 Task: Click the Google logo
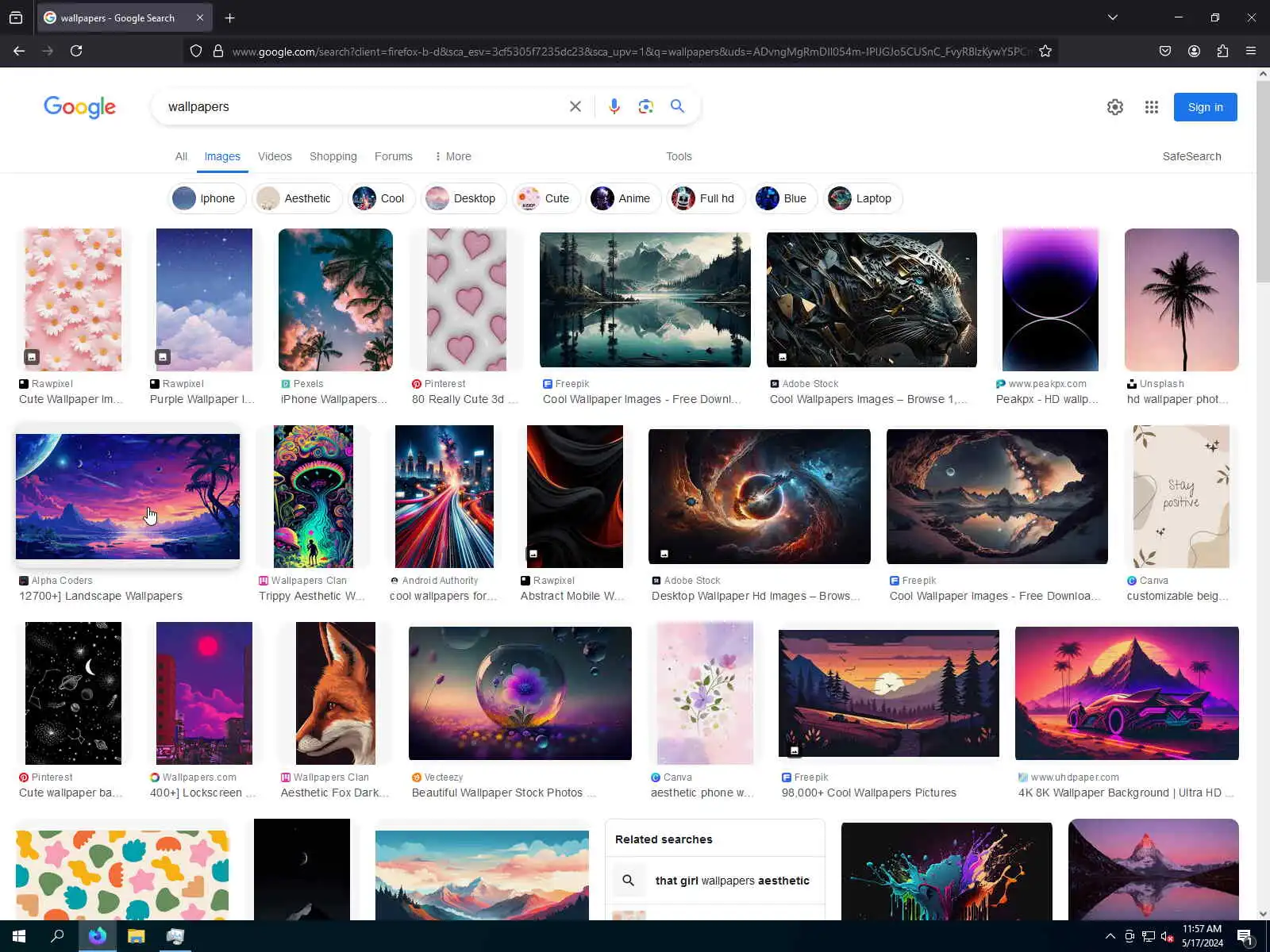pyautogui.click(x=79, y=107)
